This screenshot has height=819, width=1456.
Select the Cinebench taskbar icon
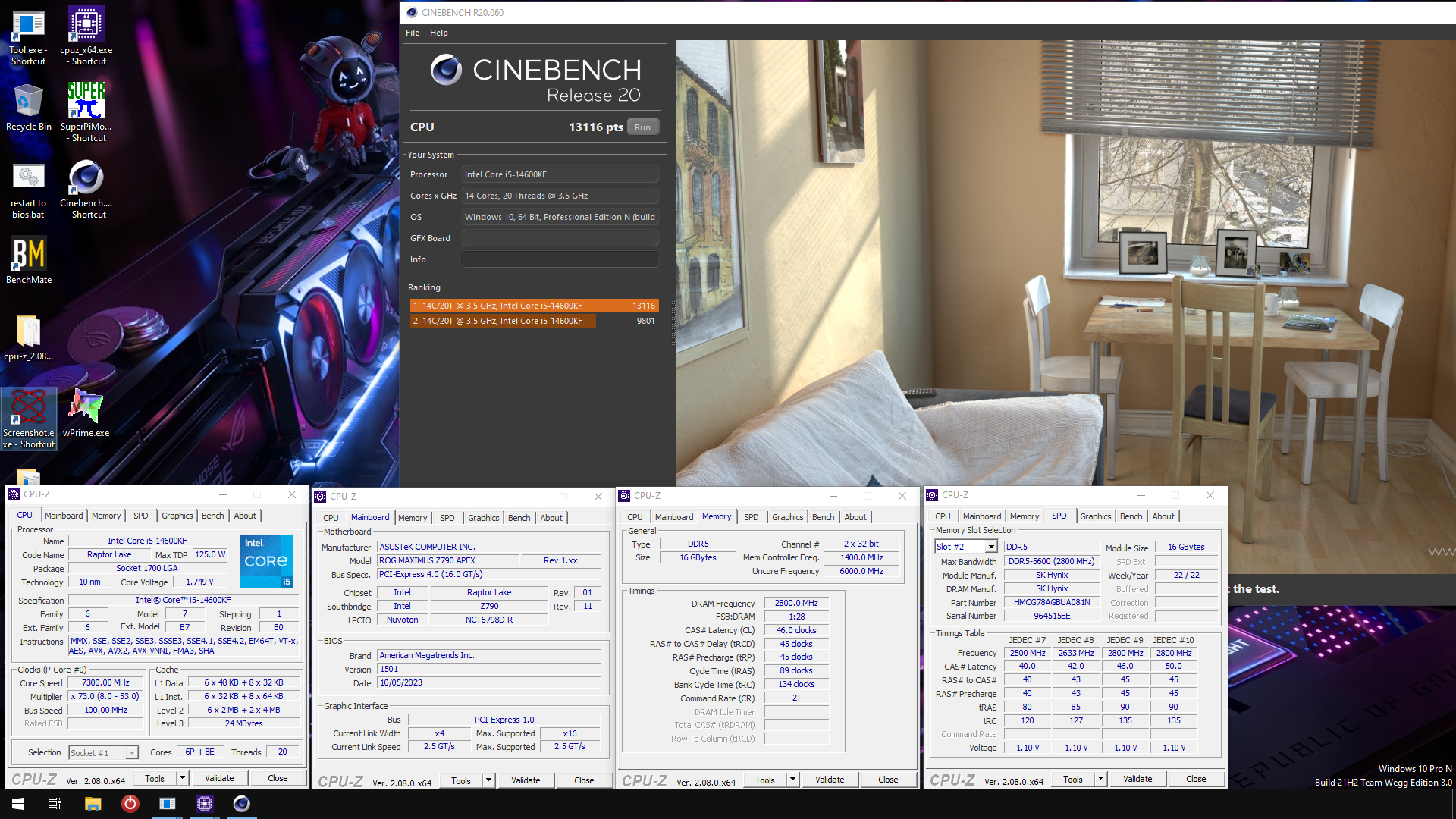point(242,804)
